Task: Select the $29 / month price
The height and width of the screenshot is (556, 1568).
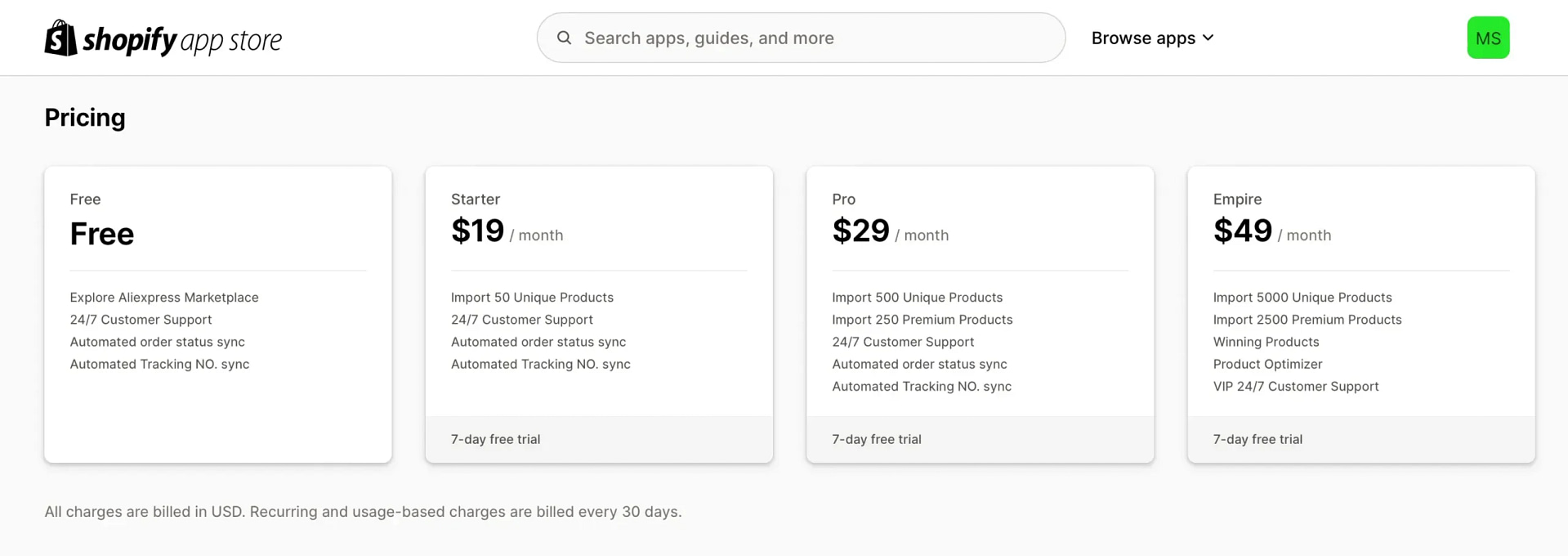Action: [x=890, y=231]
